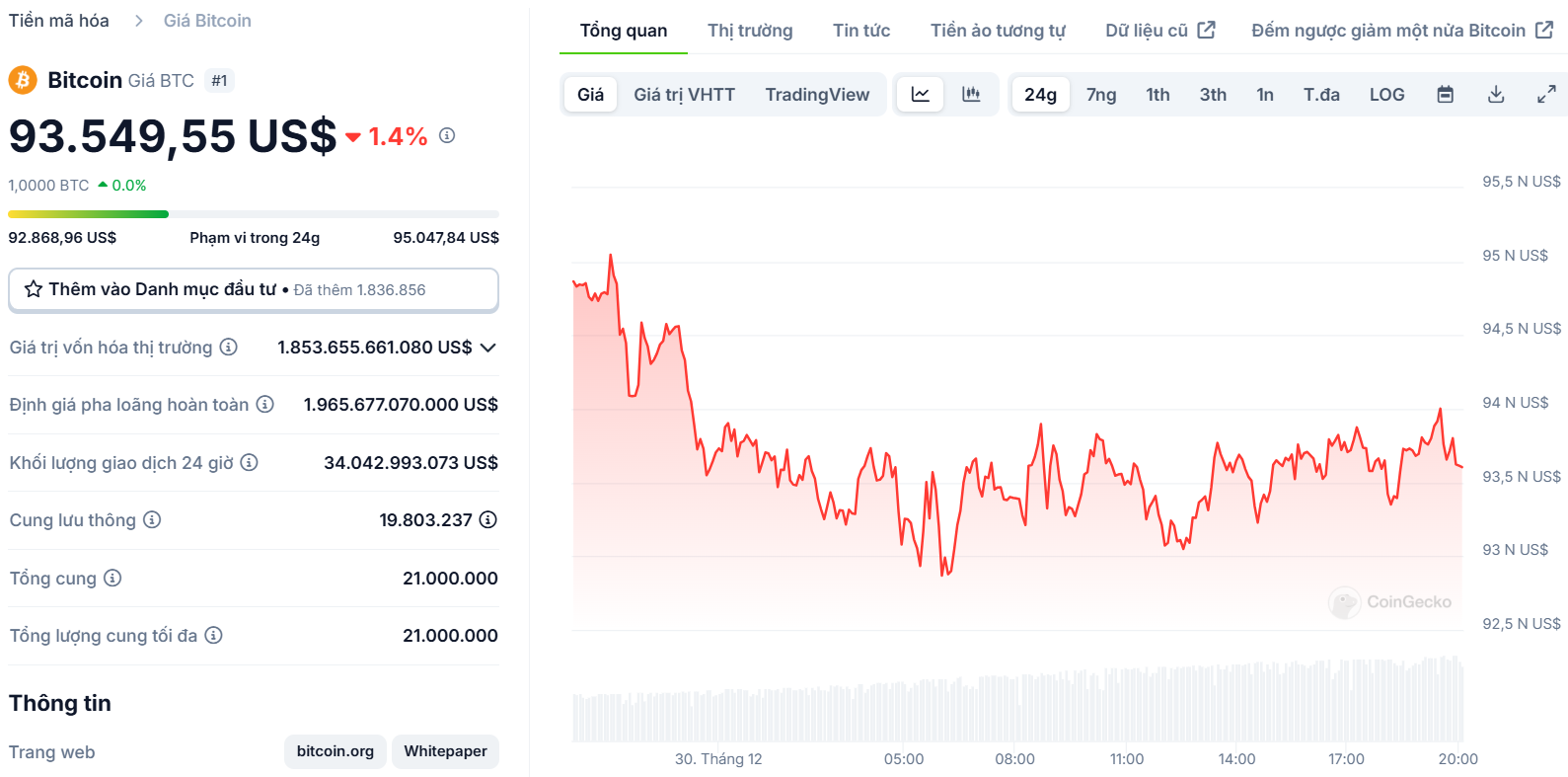
Task: Click the 93.549,55 US$ price
Action: pos(173,136)
